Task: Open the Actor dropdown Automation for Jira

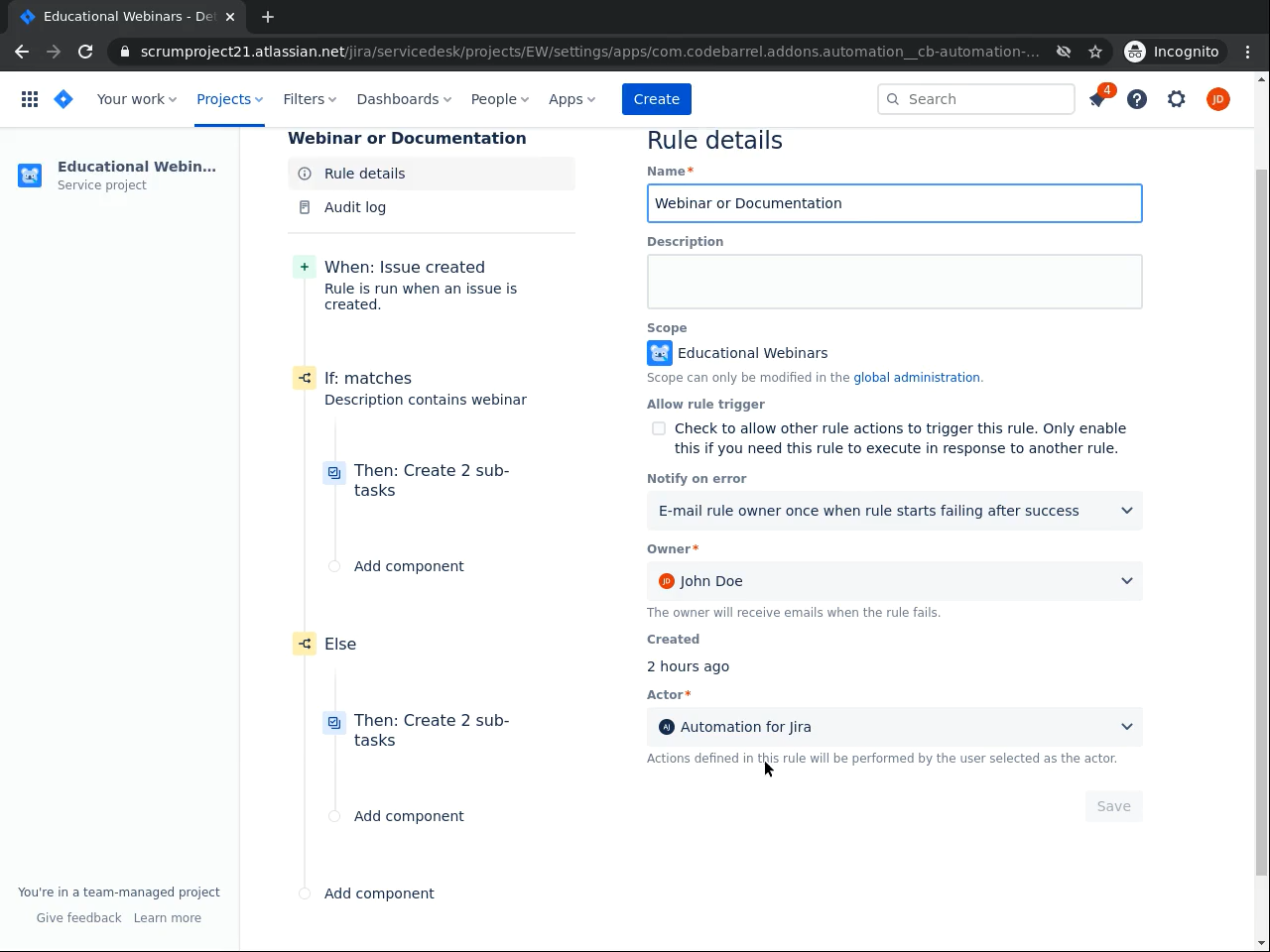Action: click(x=894, y=727)
